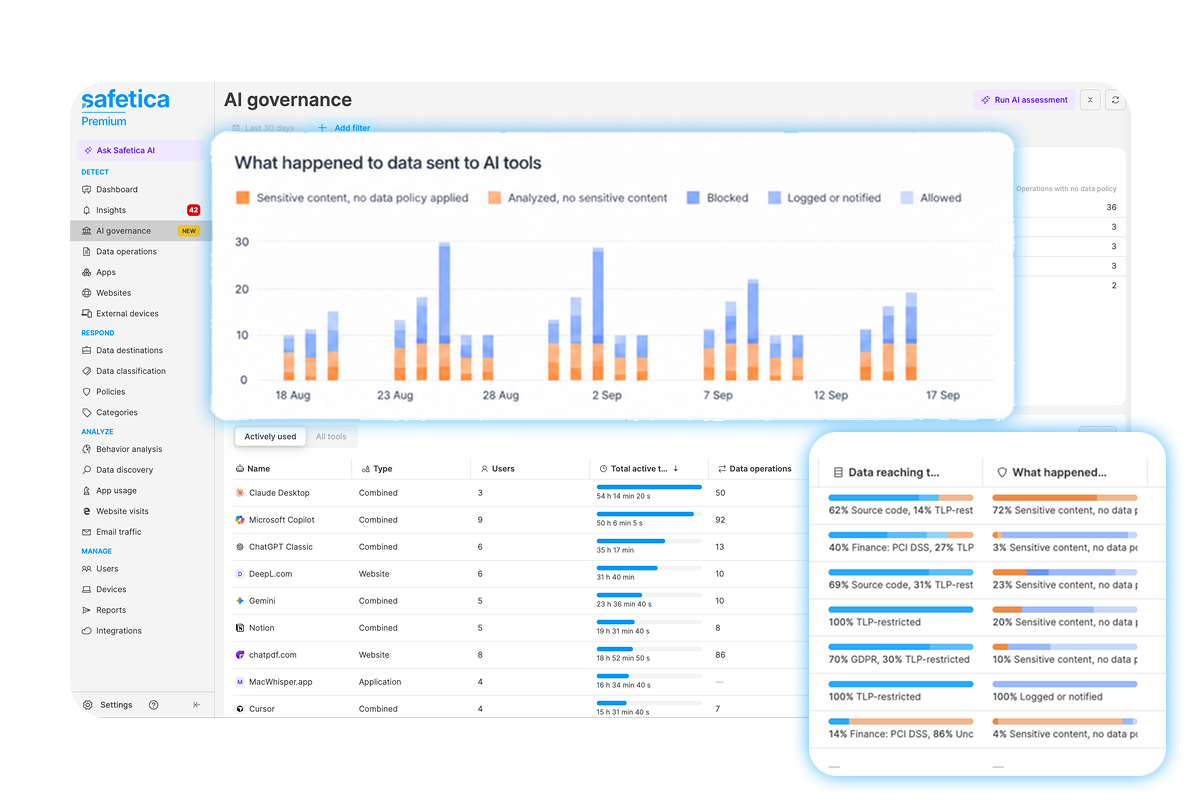Image resolution: width=1200 pixels, height=800 pixels.
Task: Click the 62% Source code data bar
Action: point(901,497)
